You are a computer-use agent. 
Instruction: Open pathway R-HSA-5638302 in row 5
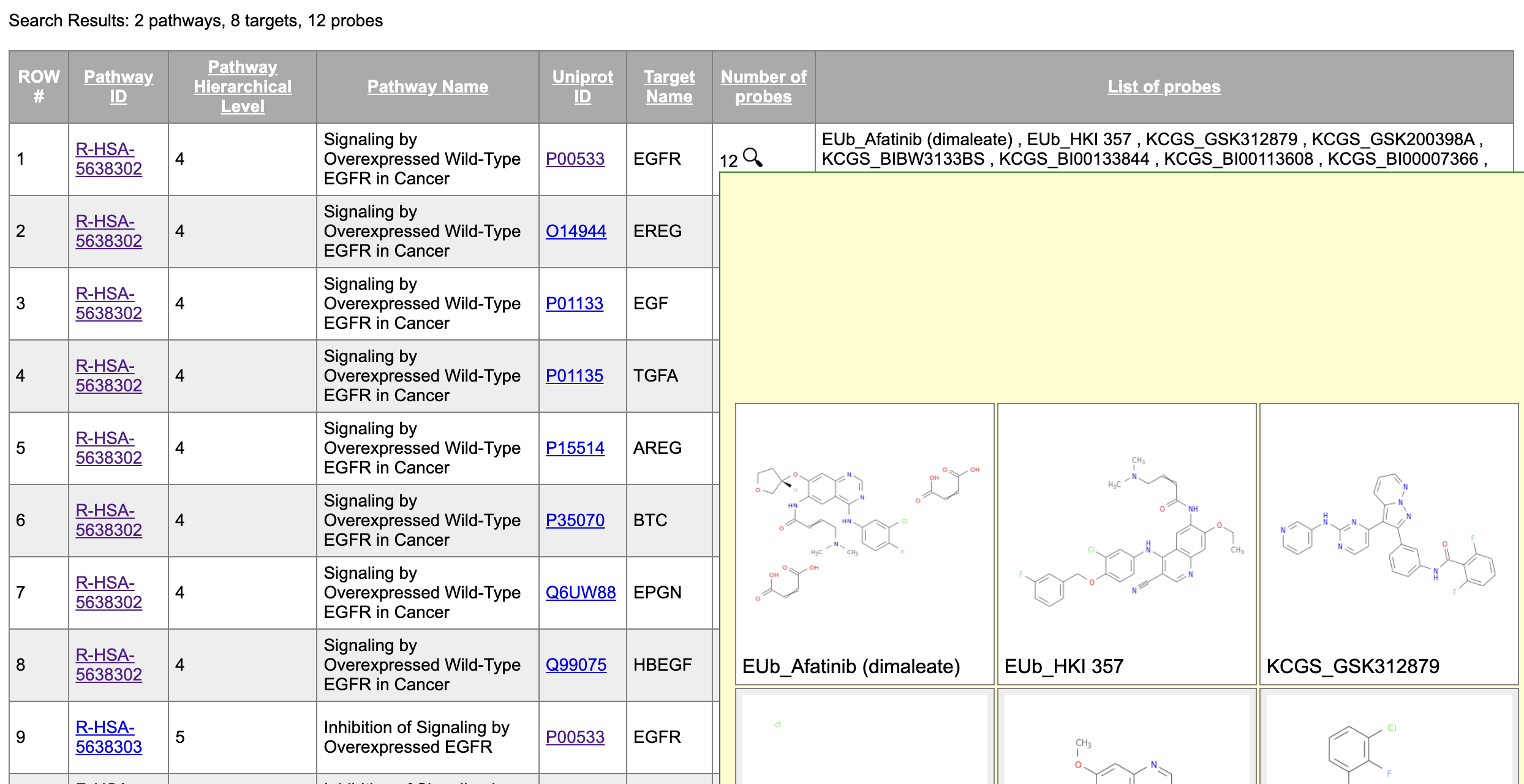pos(108,448)
